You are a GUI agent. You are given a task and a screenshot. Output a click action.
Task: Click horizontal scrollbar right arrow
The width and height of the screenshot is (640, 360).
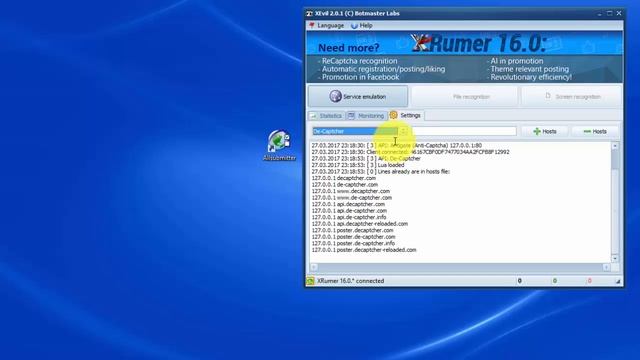(607, 267)
